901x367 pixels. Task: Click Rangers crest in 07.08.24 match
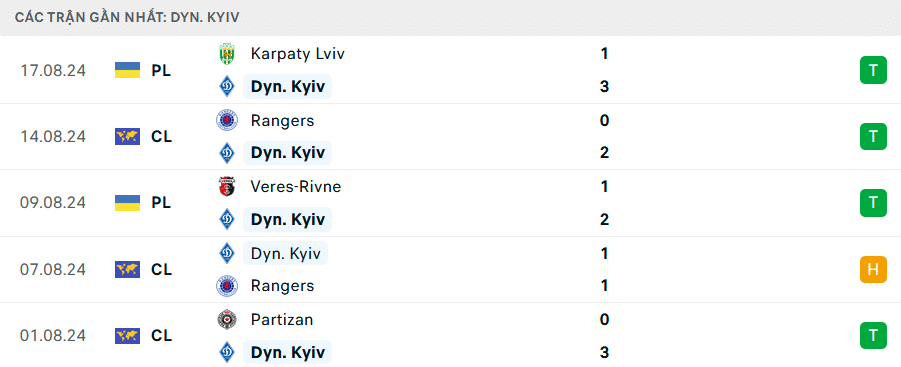point(227,286)
